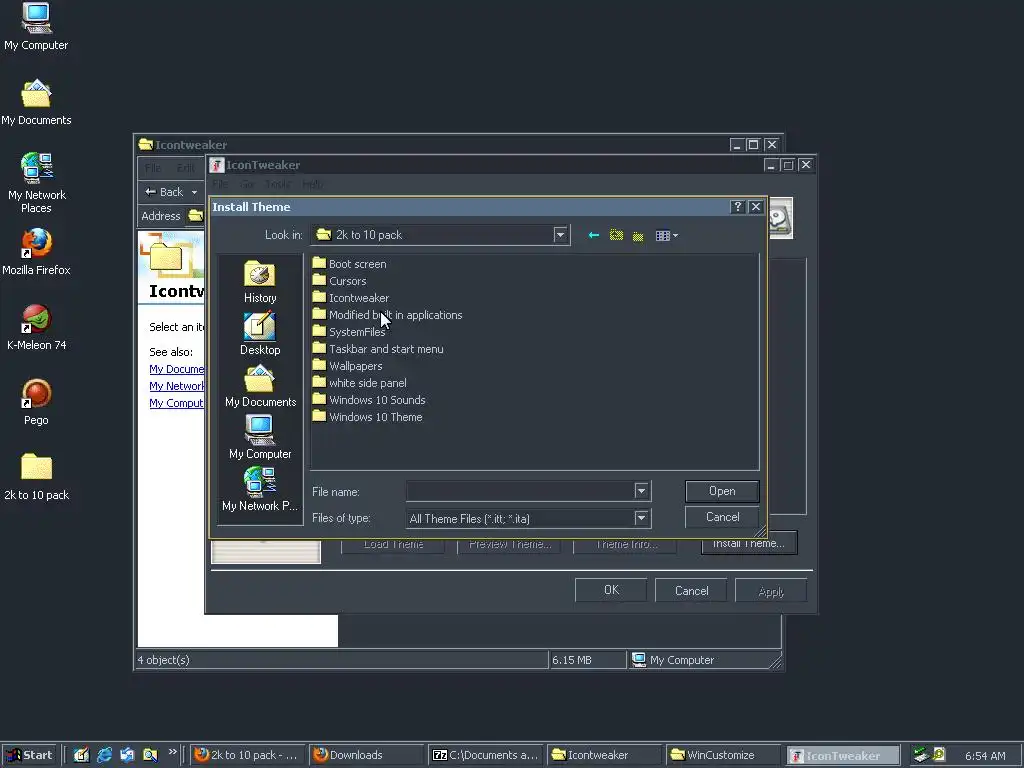The width and height of the screenshot is (1024, 768).
Task: Click the Open button
Action: [x=722, y=491]
